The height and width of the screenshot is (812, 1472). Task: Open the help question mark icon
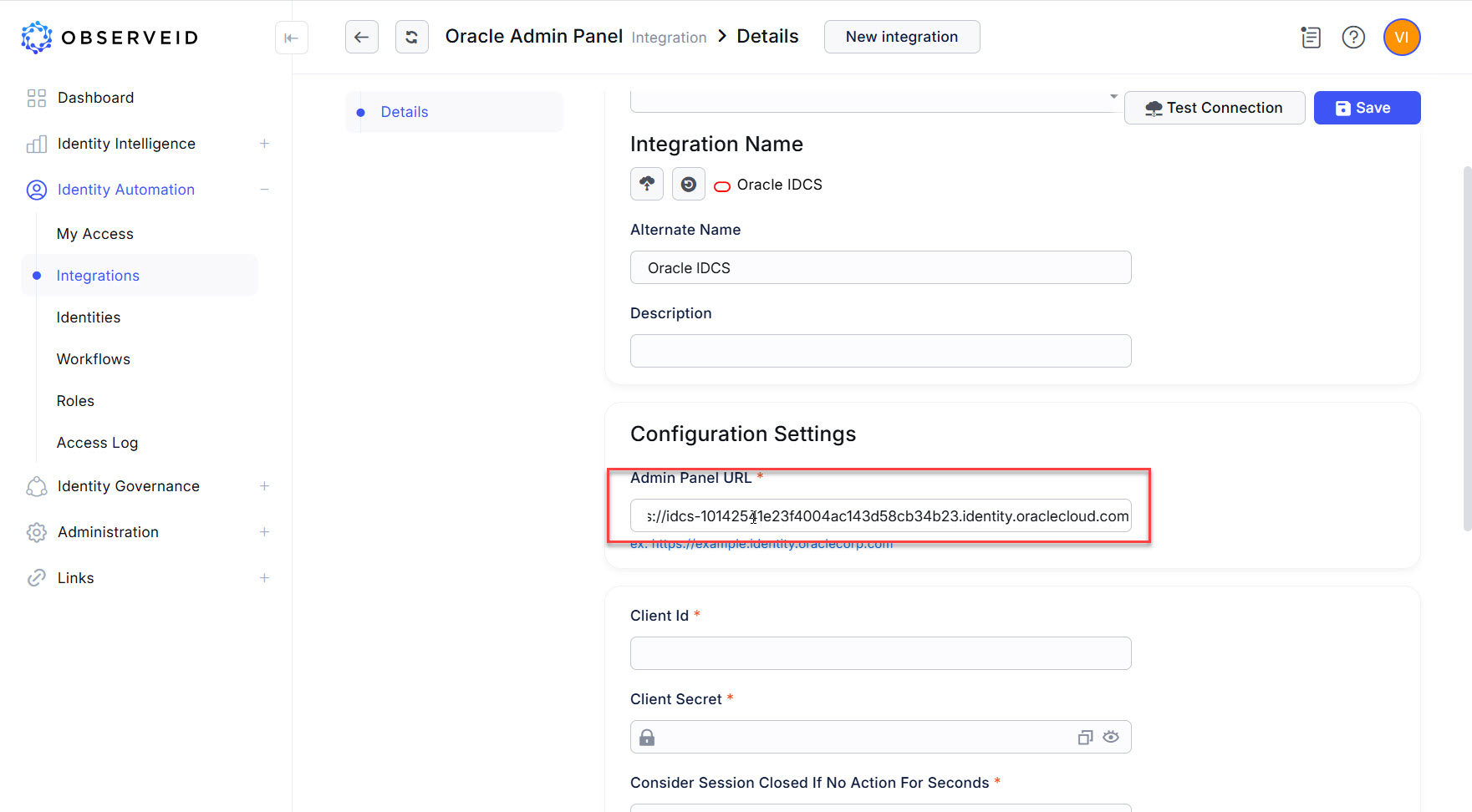[1353, 37]
